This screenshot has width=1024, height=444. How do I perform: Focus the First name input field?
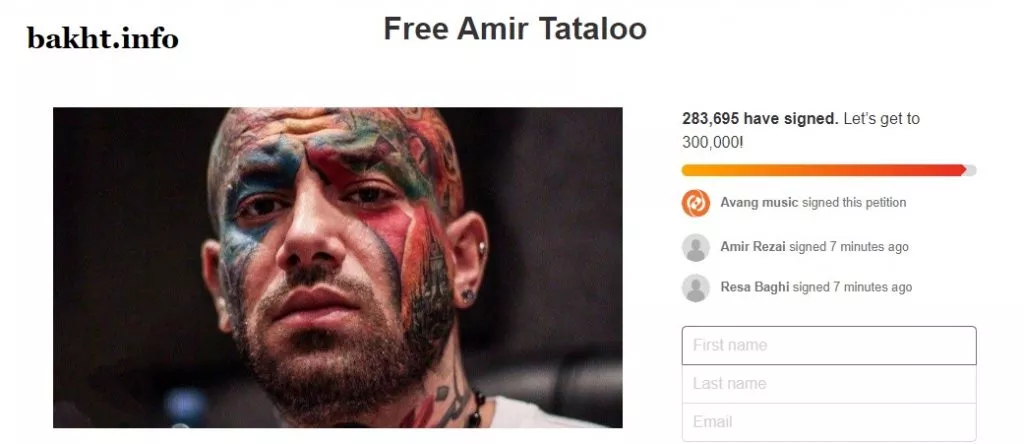coord(829,345)
